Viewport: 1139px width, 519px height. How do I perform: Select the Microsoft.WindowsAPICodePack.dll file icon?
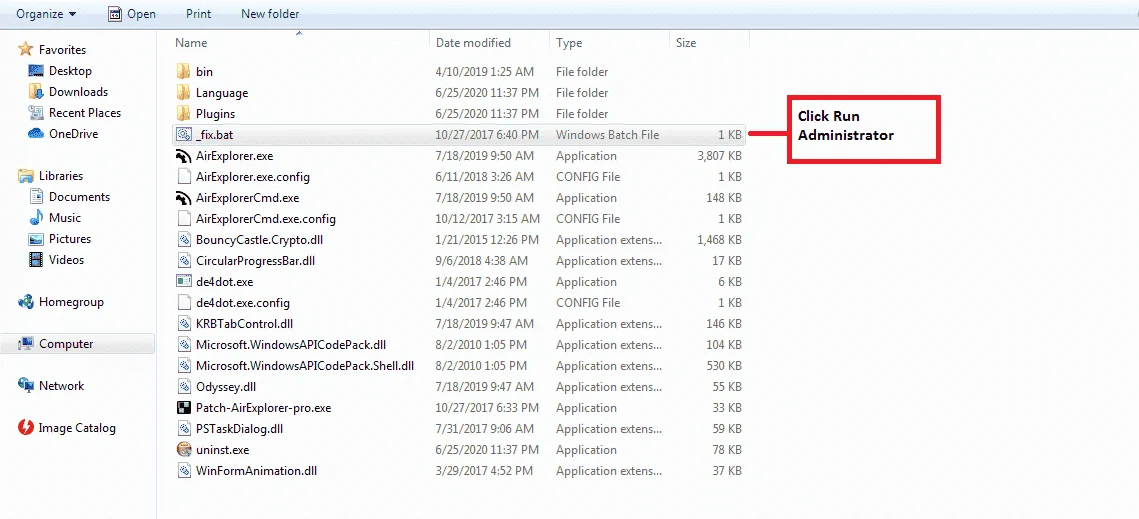coord(183,345)
